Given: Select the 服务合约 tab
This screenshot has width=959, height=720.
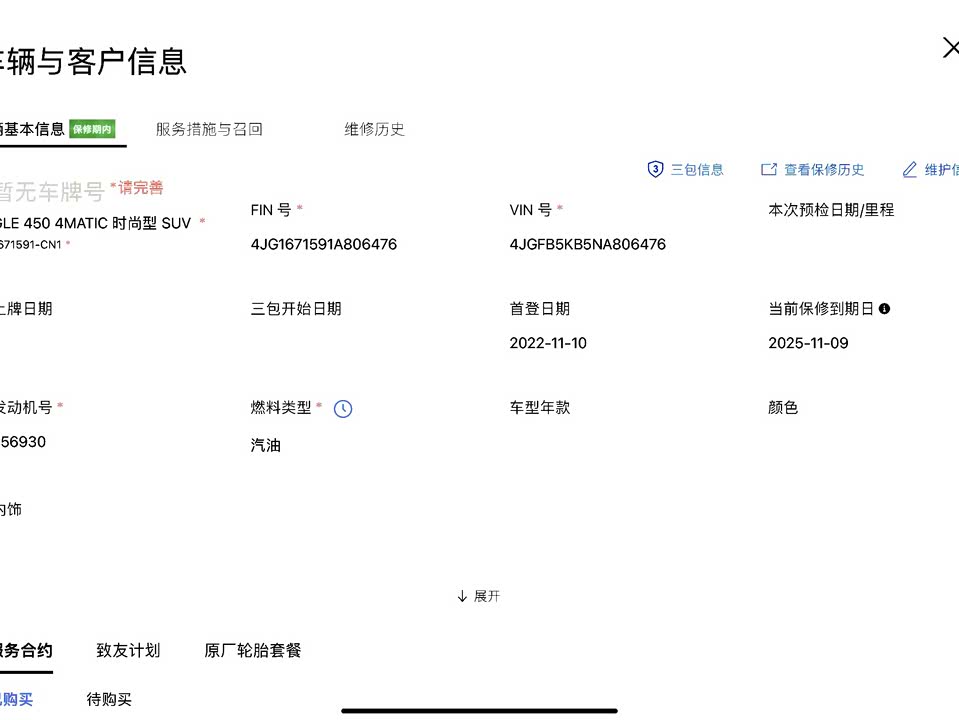Looking at the screenshot, I should (x=25, y=650).
